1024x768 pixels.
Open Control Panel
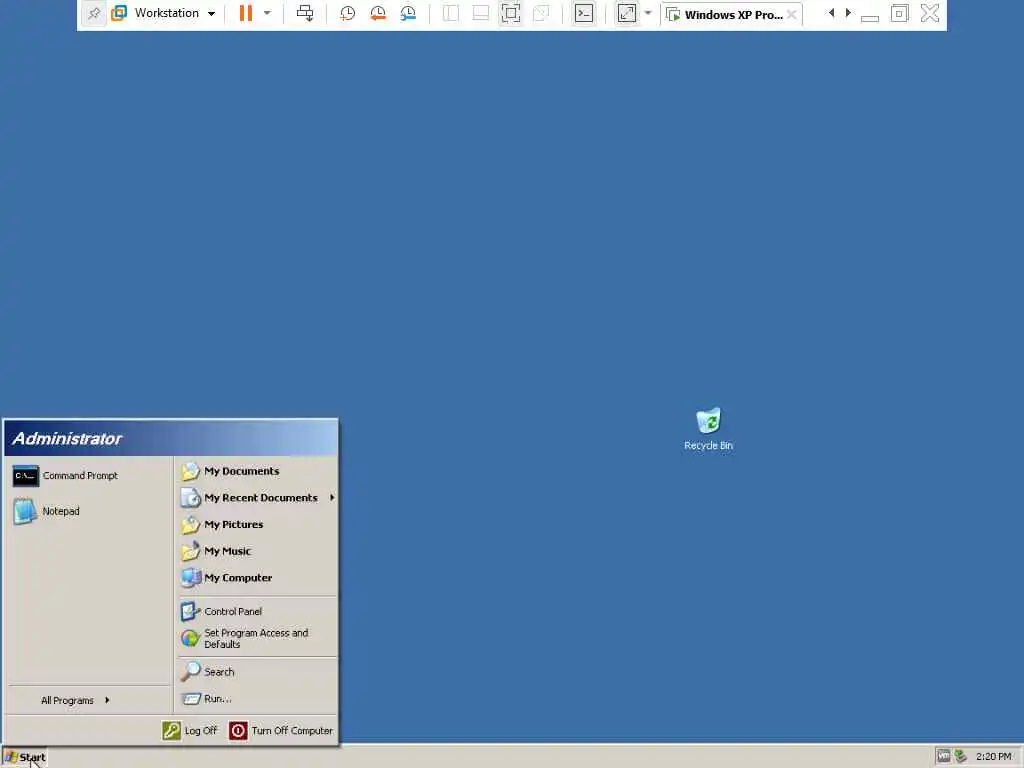click(x=258, y=611)
